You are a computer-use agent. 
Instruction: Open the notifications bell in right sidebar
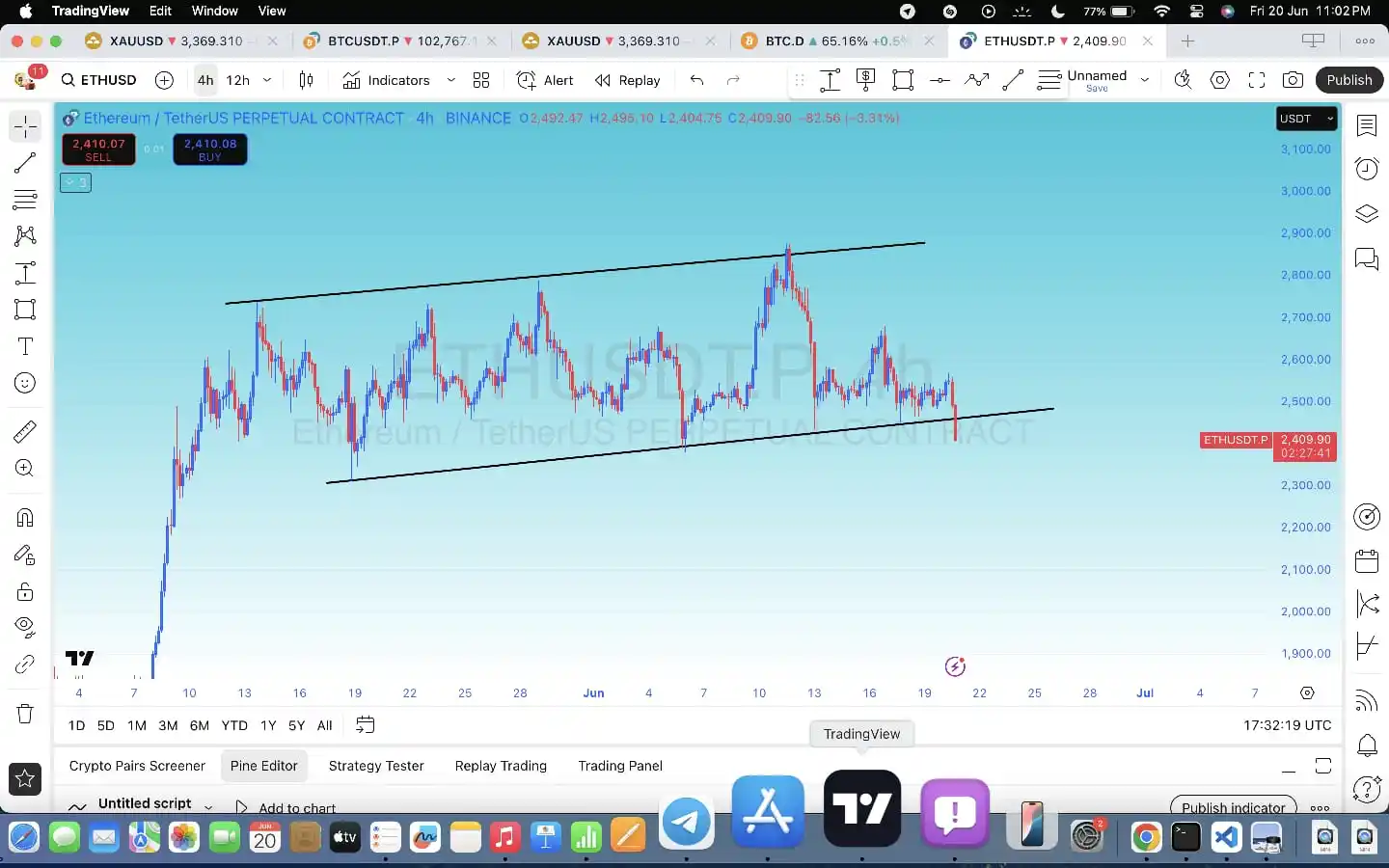[1367, 745]
